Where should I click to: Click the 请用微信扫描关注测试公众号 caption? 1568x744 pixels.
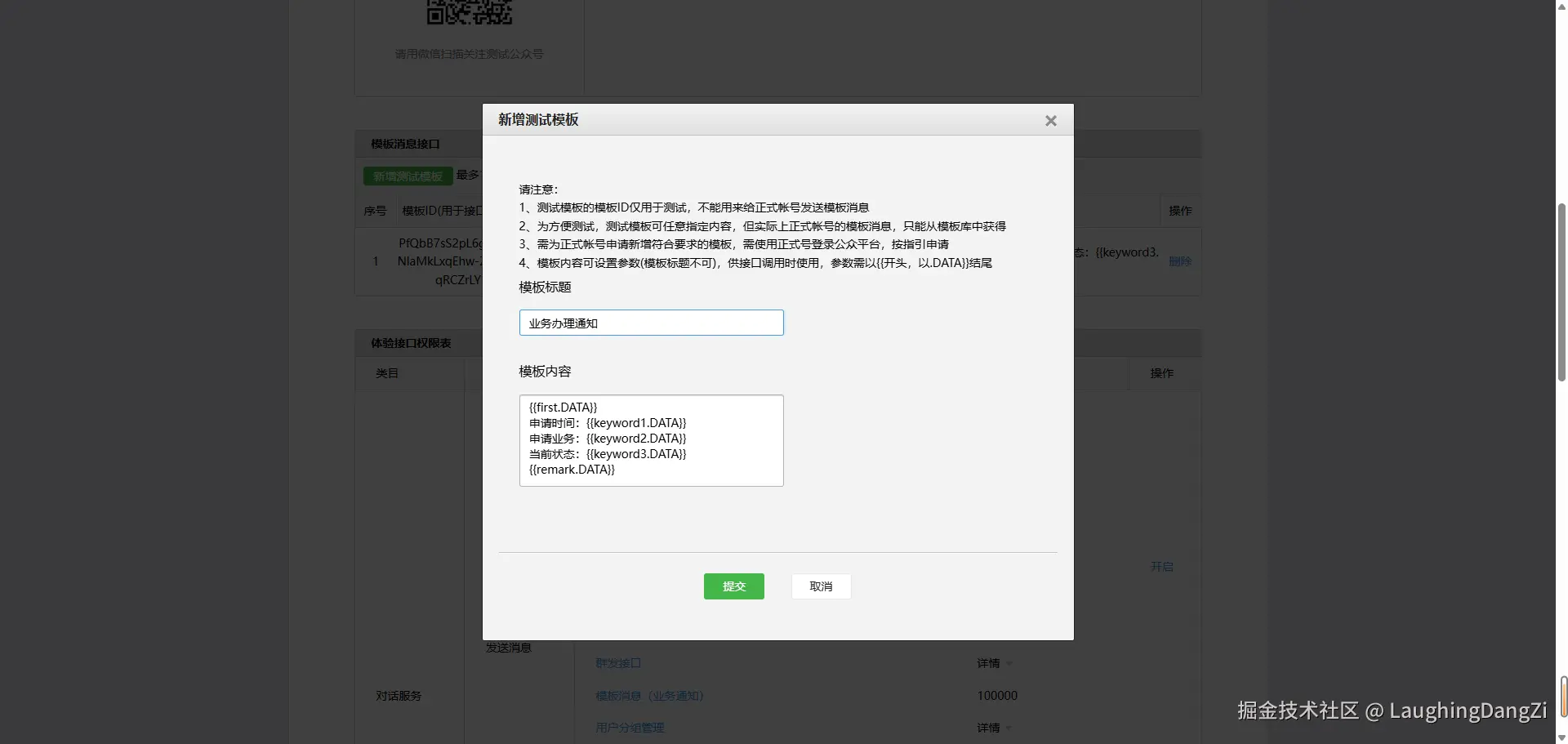469,54
